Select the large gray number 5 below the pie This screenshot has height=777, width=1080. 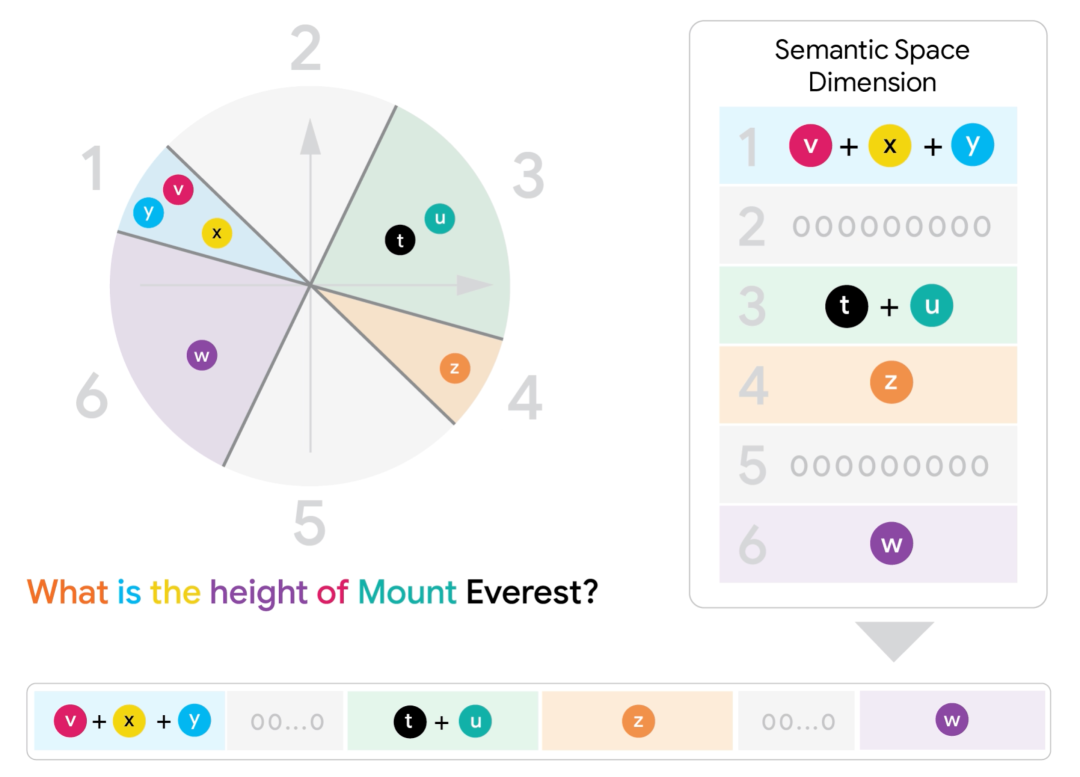click(309, 523)
